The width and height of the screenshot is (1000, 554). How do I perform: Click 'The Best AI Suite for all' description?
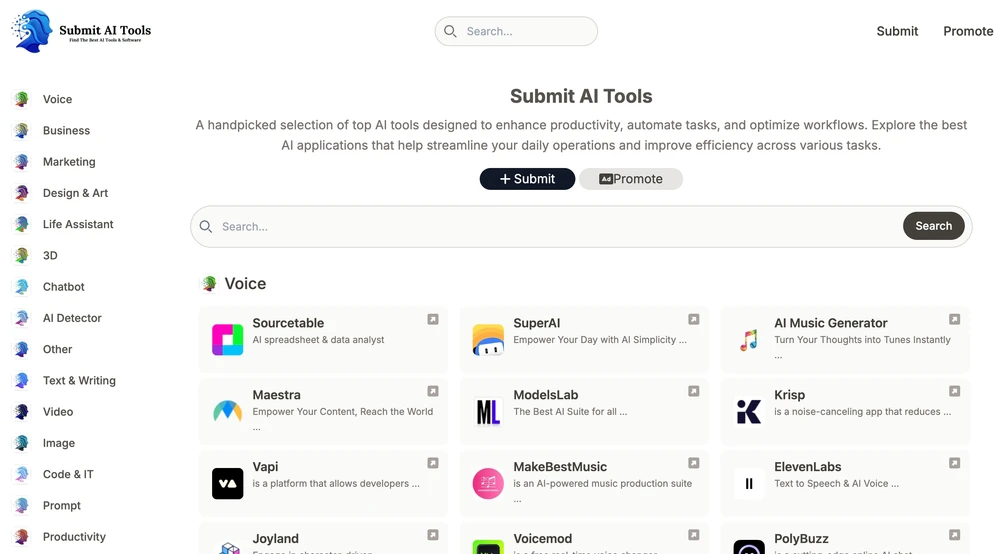coord(570,412)
